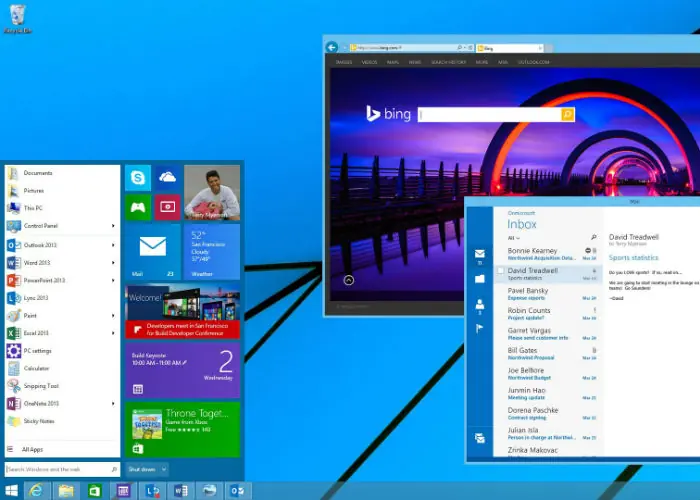Click the Search Windows and the web field

tap(62, 469)
